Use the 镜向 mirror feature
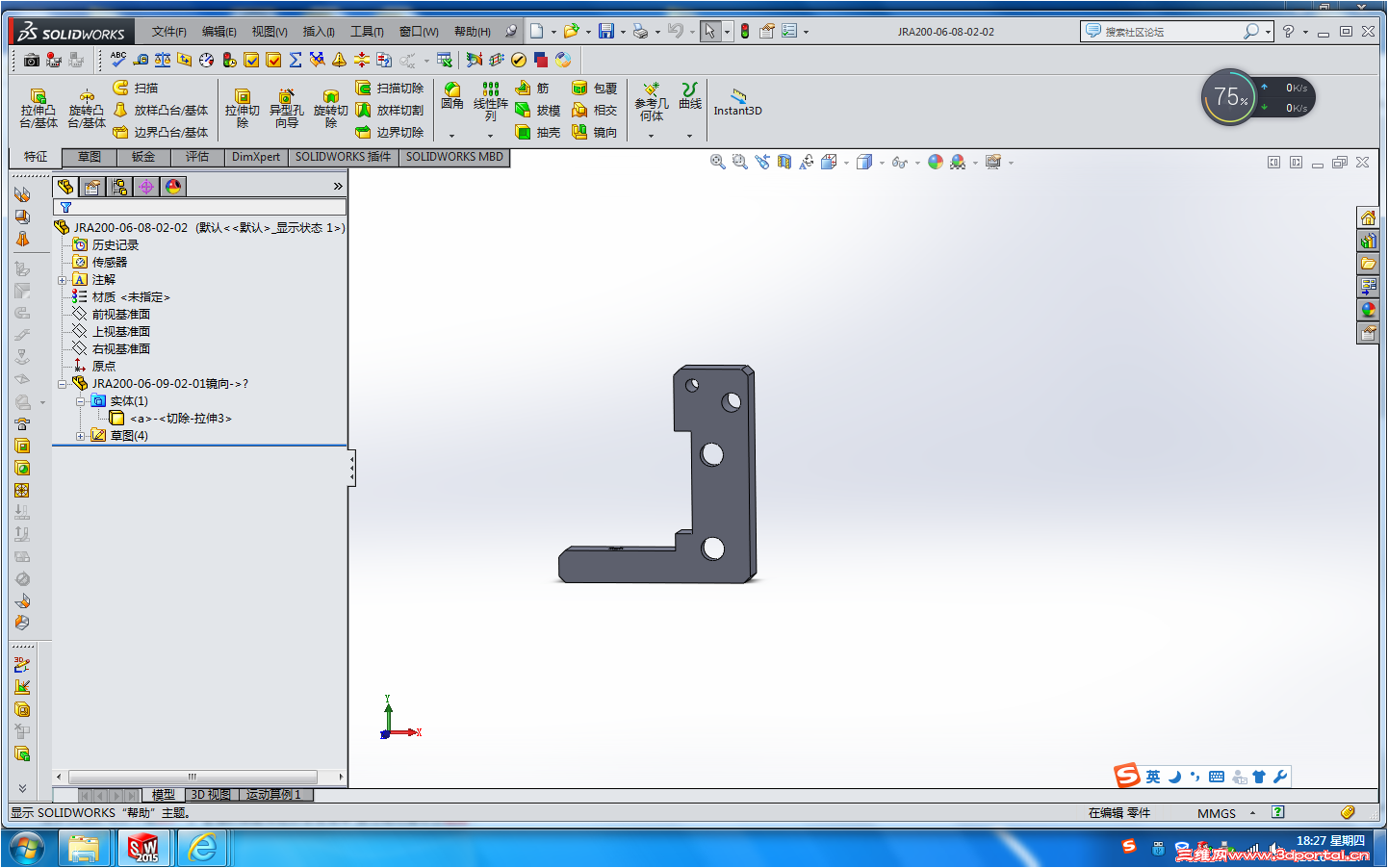Screen dimensions: 1388x868 [594, 133]
